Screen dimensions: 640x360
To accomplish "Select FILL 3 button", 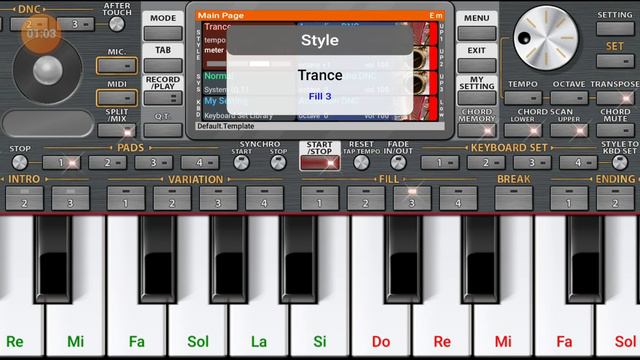I will [x=412, y=198].
